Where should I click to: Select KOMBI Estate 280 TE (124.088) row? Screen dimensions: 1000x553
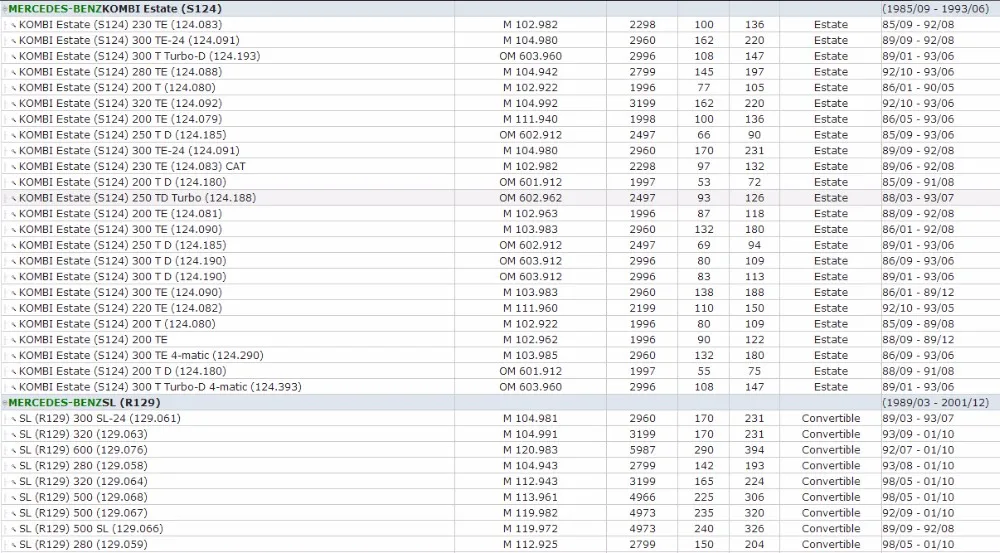pyautogui.click(x=500, y=71)
